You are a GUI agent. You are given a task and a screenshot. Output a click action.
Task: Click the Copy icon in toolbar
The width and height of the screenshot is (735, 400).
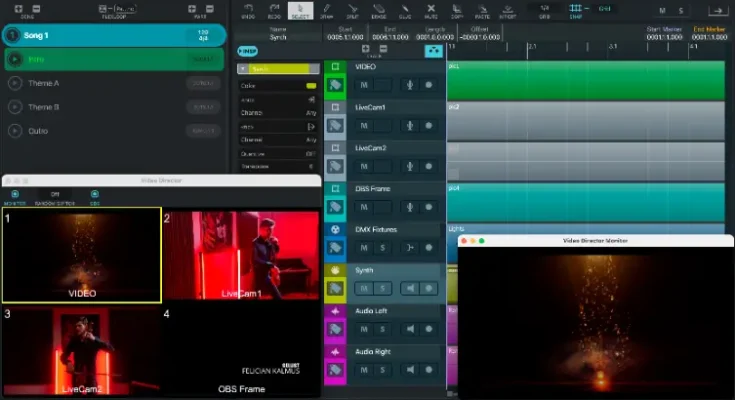click(458, 10)
